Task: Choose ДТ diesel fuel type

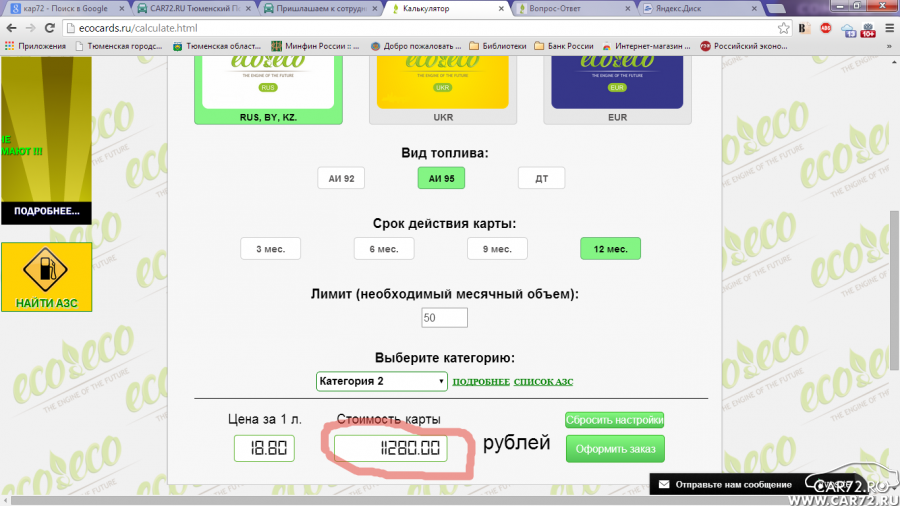Action: 541,178
